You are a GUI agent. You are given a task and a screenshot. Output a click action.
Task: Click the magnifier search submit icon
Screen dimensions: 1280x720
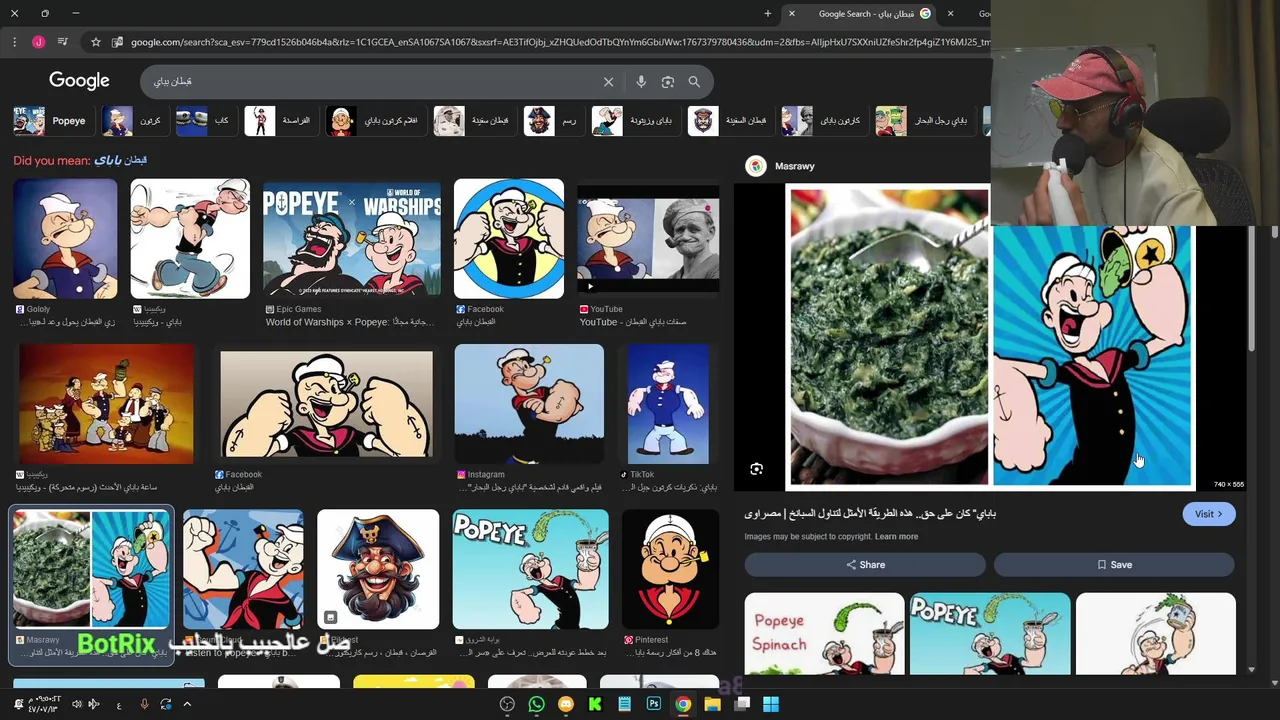694,82
